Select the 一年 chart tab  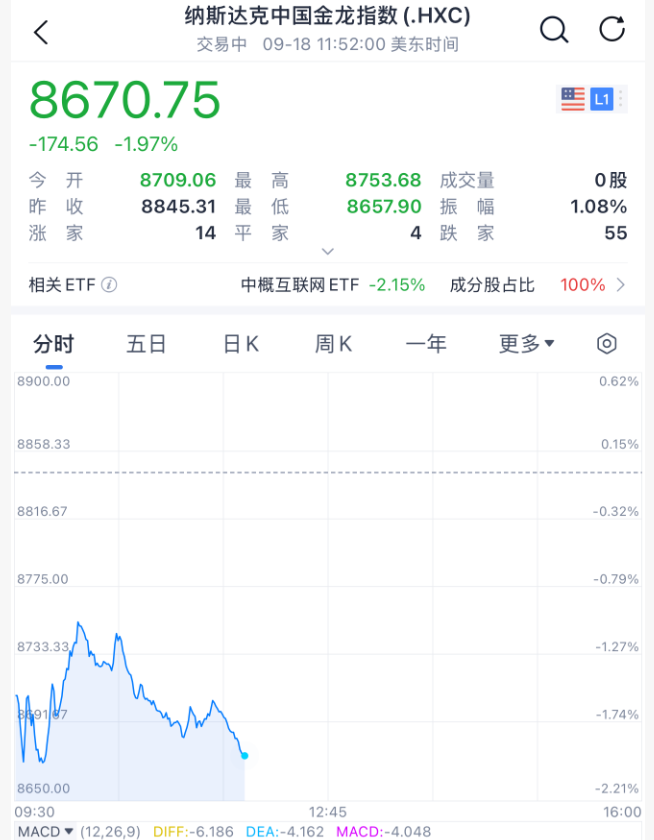[x=426, y=344]
